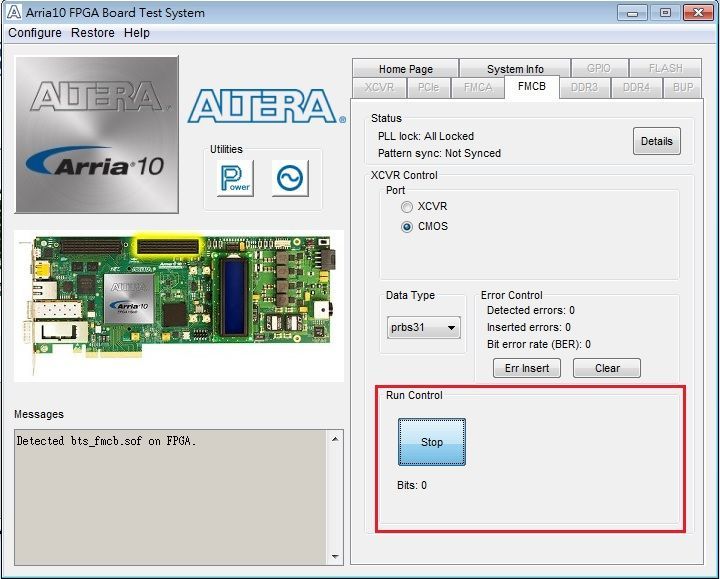Image resolution: width=720 pixels, height=579 pixels.
Task: Stop the running test
Action: coord(432,442)
